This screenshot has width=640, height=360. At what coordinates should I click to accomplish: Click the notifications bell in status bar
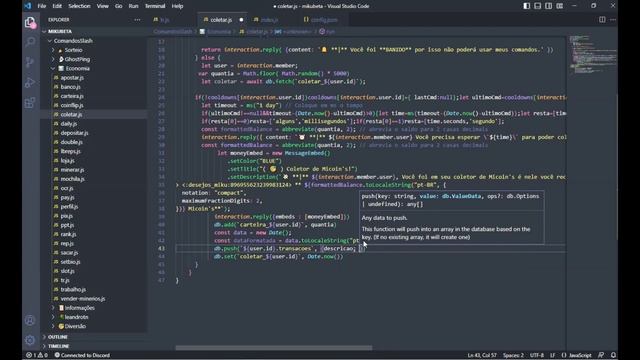click(x=613, y=355)
